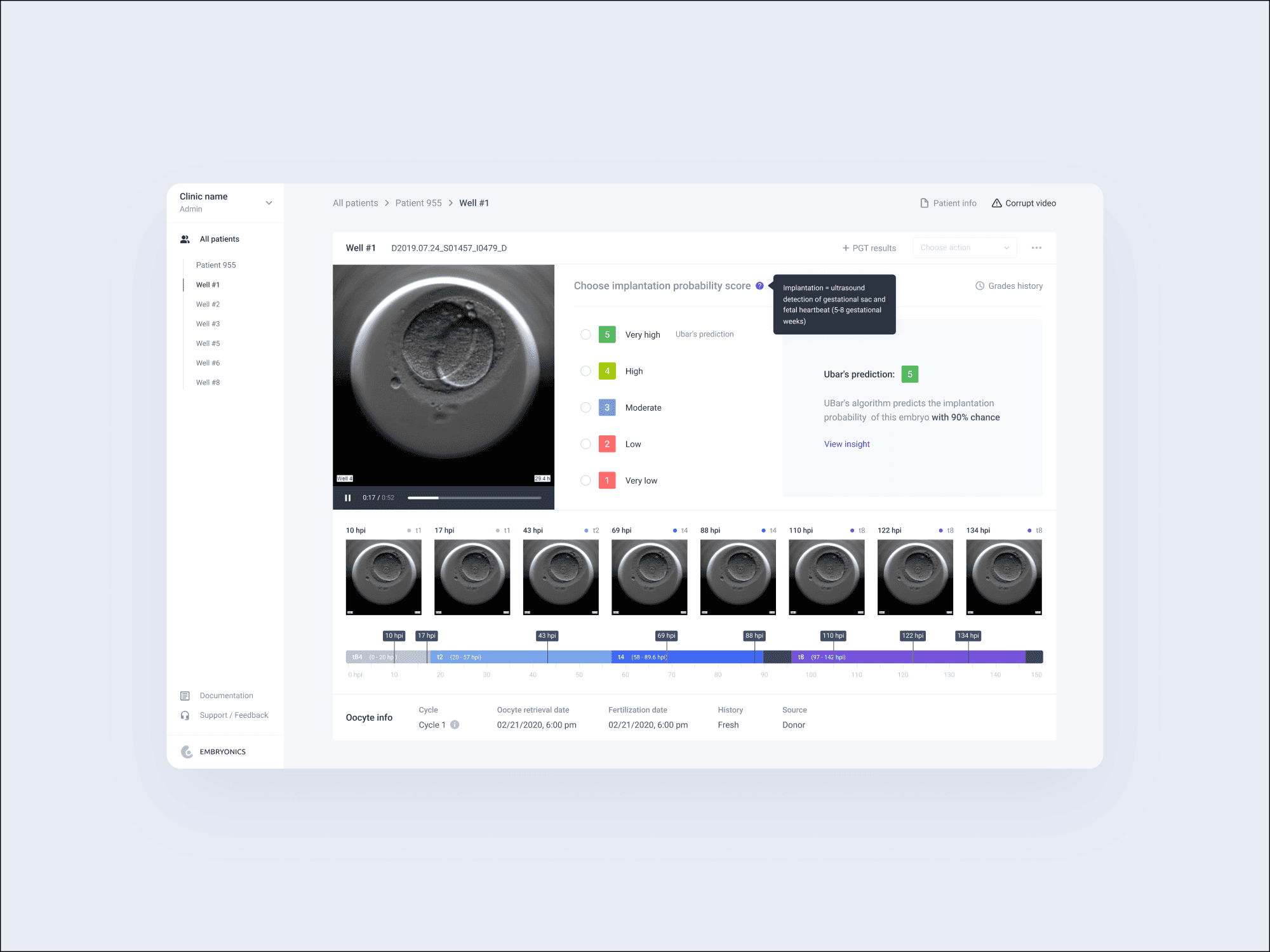Click the video progress bar

[474, 498]
